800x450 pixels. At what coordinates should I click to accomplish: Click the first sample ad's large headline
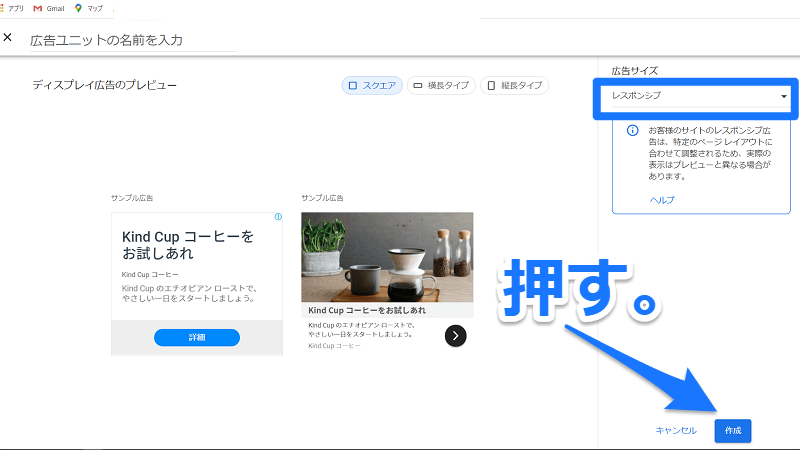click(x=188, y=245)
